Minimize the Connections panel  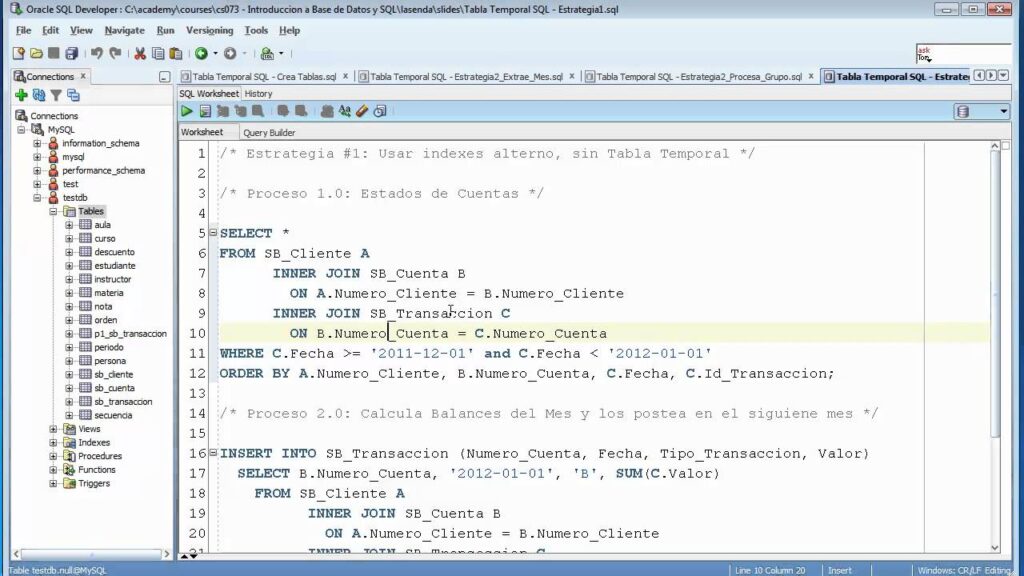(x=164, y=77)
